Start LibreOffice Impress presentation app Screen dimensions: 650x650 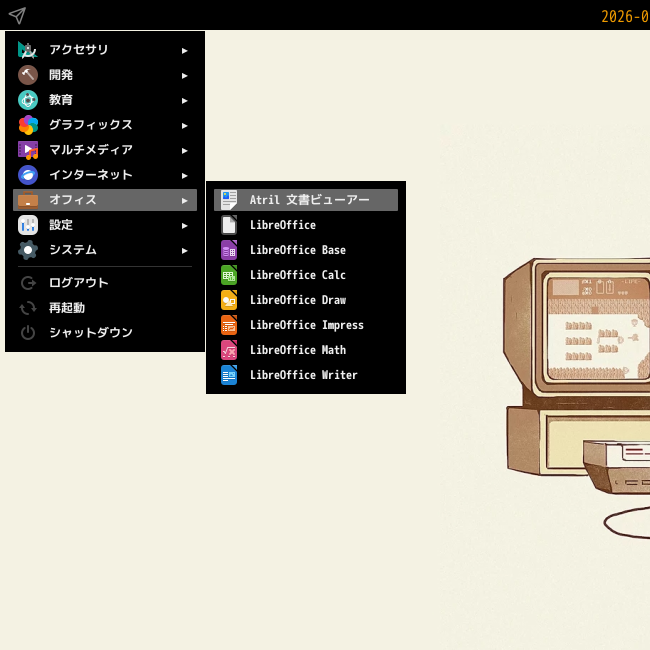306,325
